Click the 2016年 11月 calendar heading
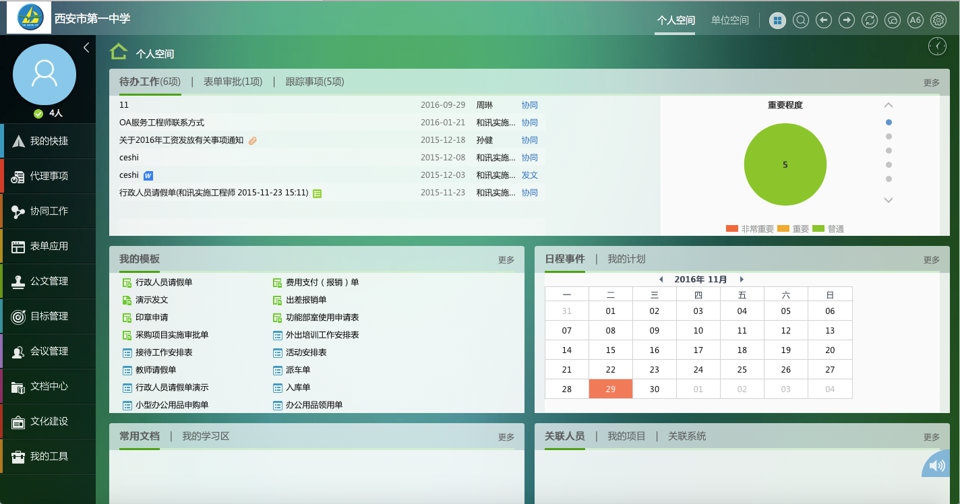 [x=700, y=279]
